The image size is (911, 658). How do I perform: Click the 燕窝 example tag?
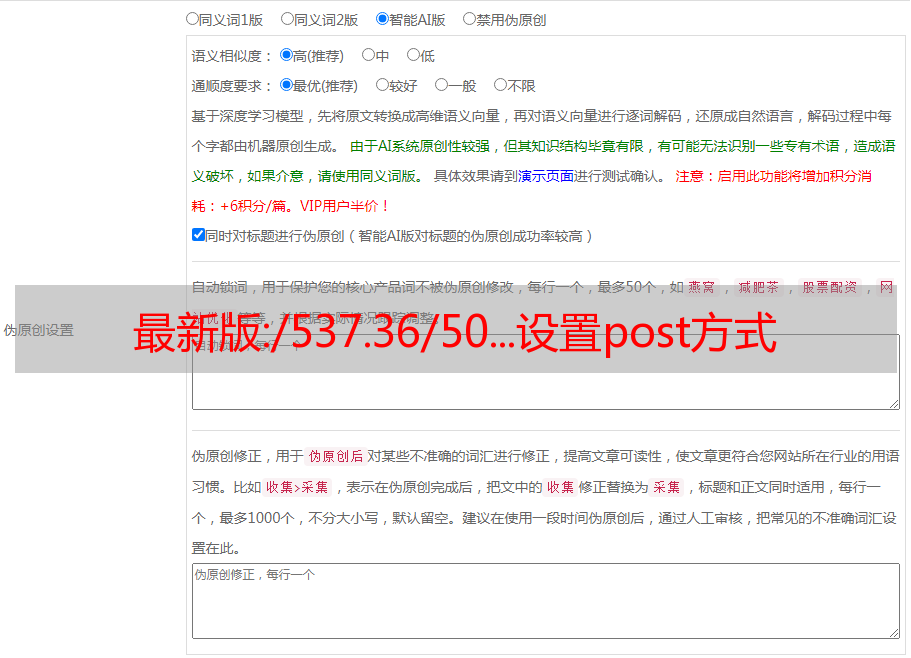click(702, 287)
